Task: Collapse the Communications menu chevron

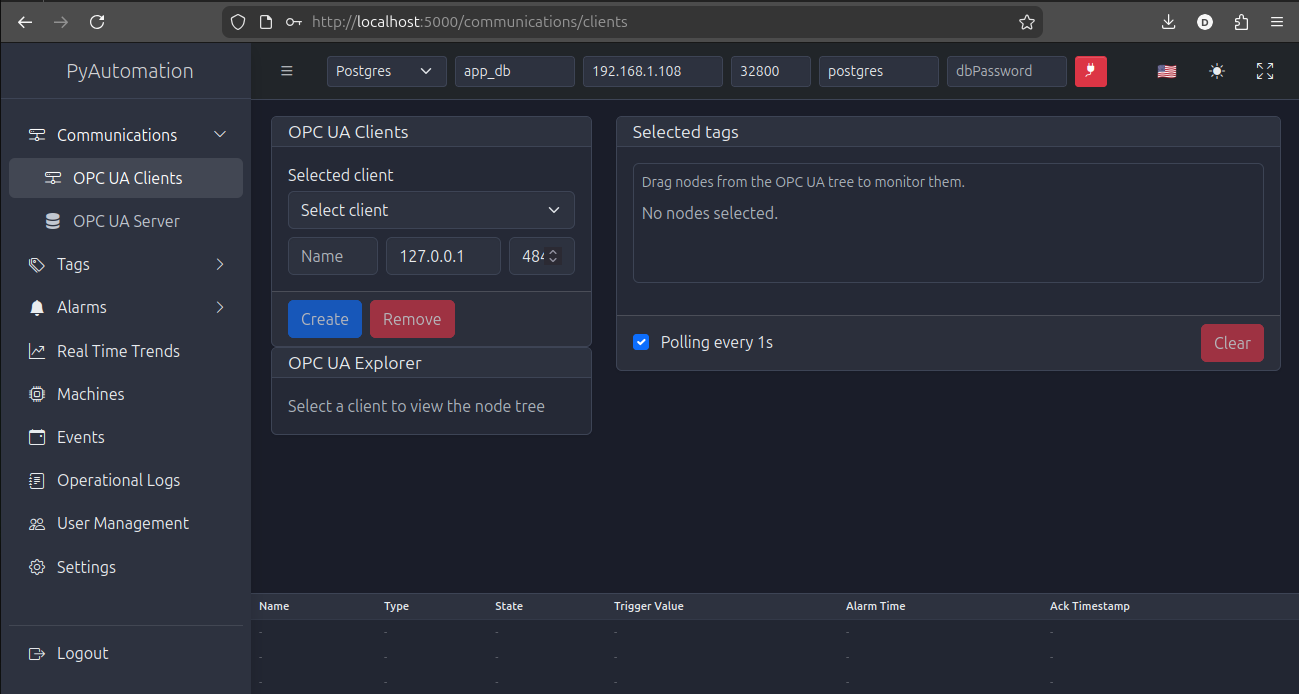Action: point(220,135)
